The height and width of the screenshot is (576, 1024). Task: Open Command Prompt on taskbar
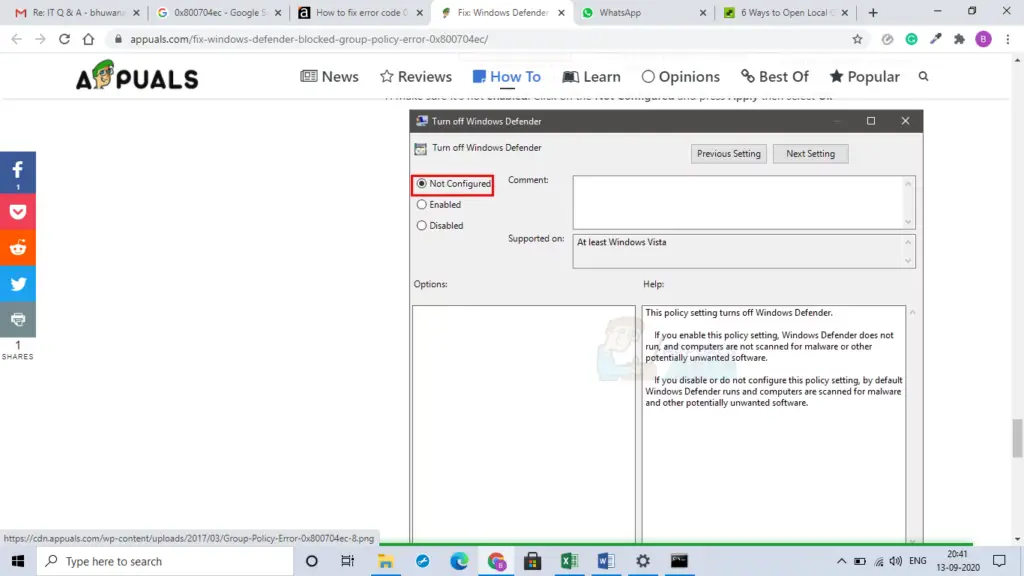pos(679,561)
